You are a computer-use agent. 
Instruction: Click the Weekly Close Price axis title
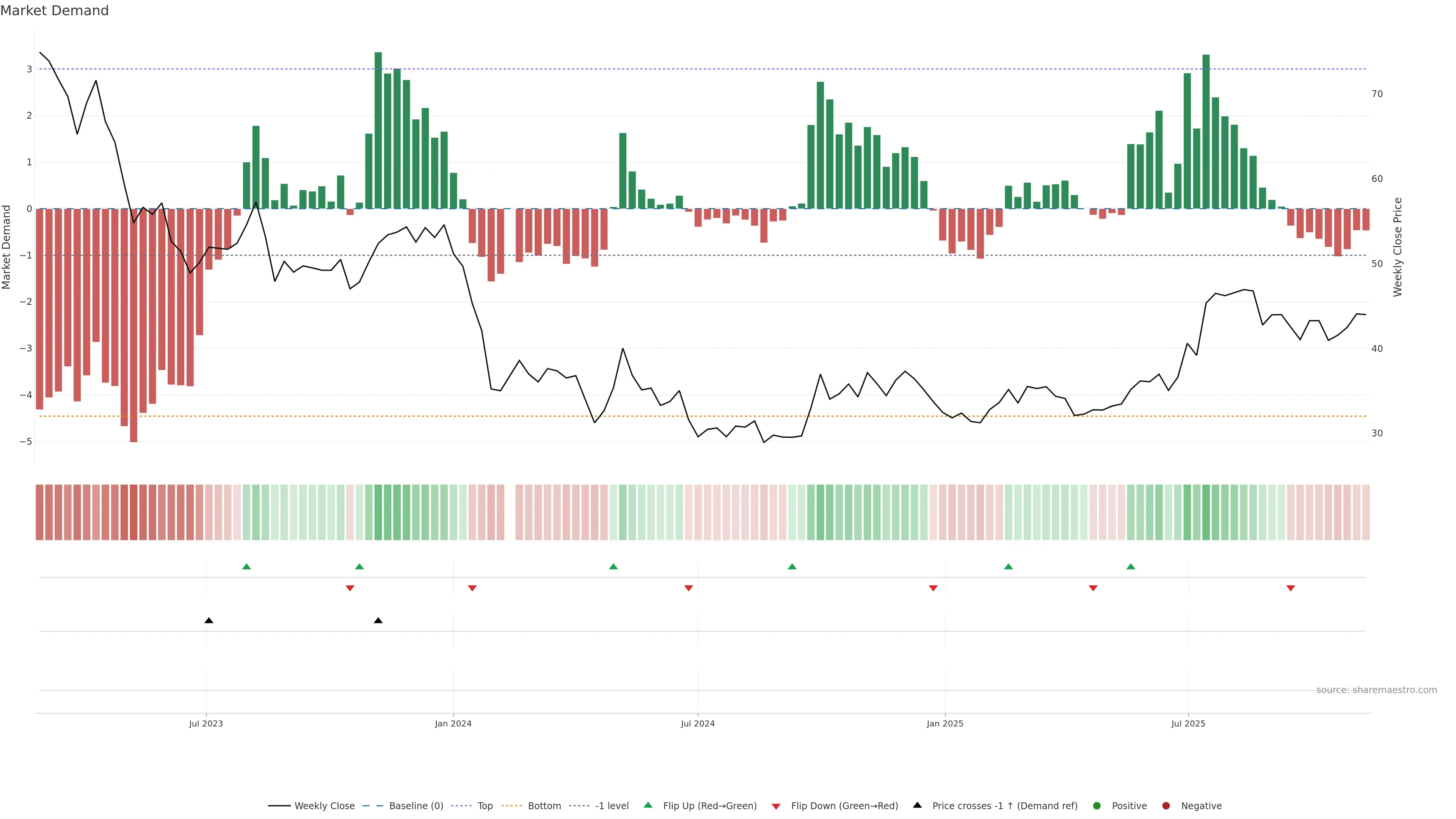point(1397,247)
